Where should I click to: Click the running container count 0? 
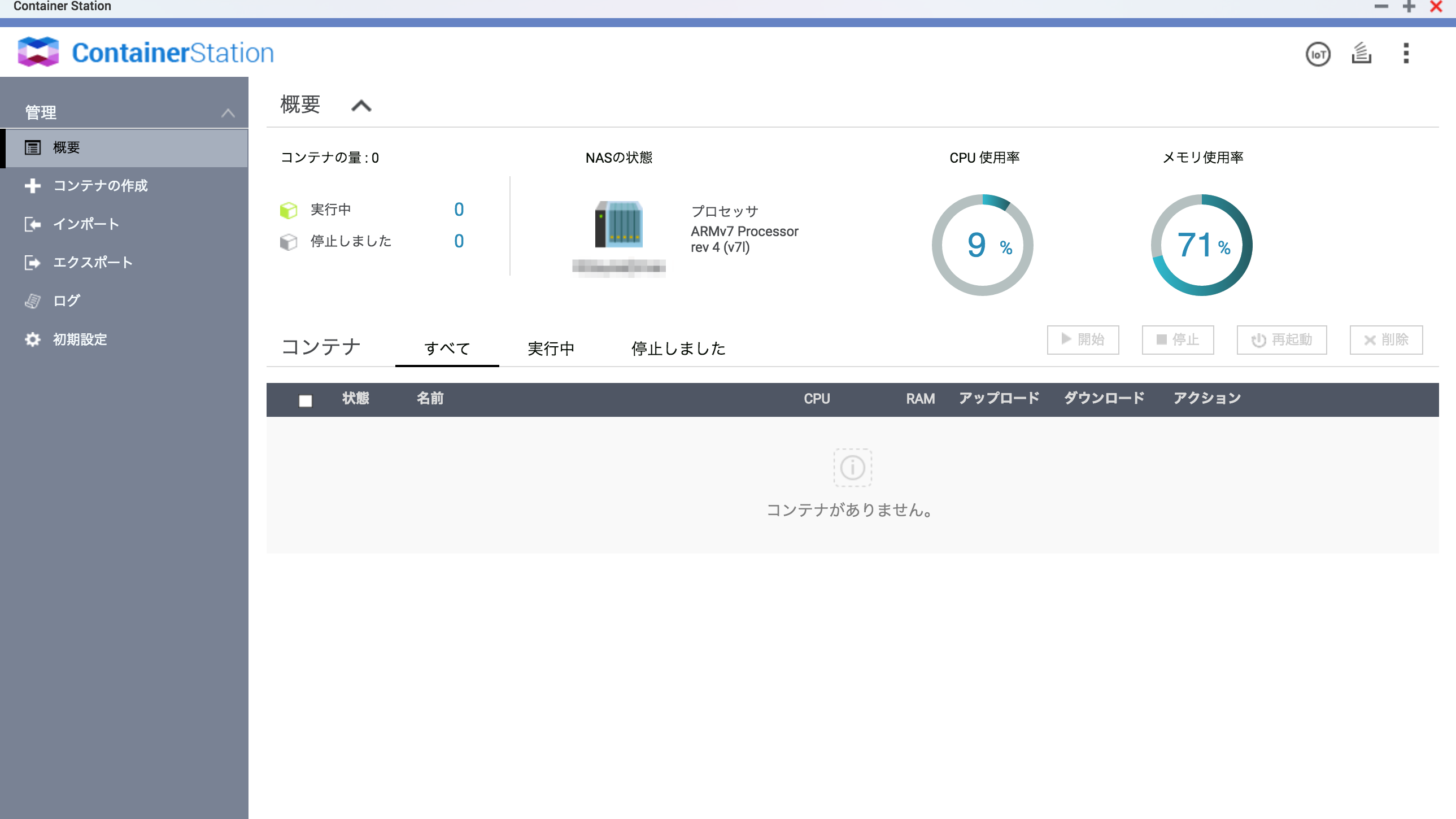coord(459,210)
